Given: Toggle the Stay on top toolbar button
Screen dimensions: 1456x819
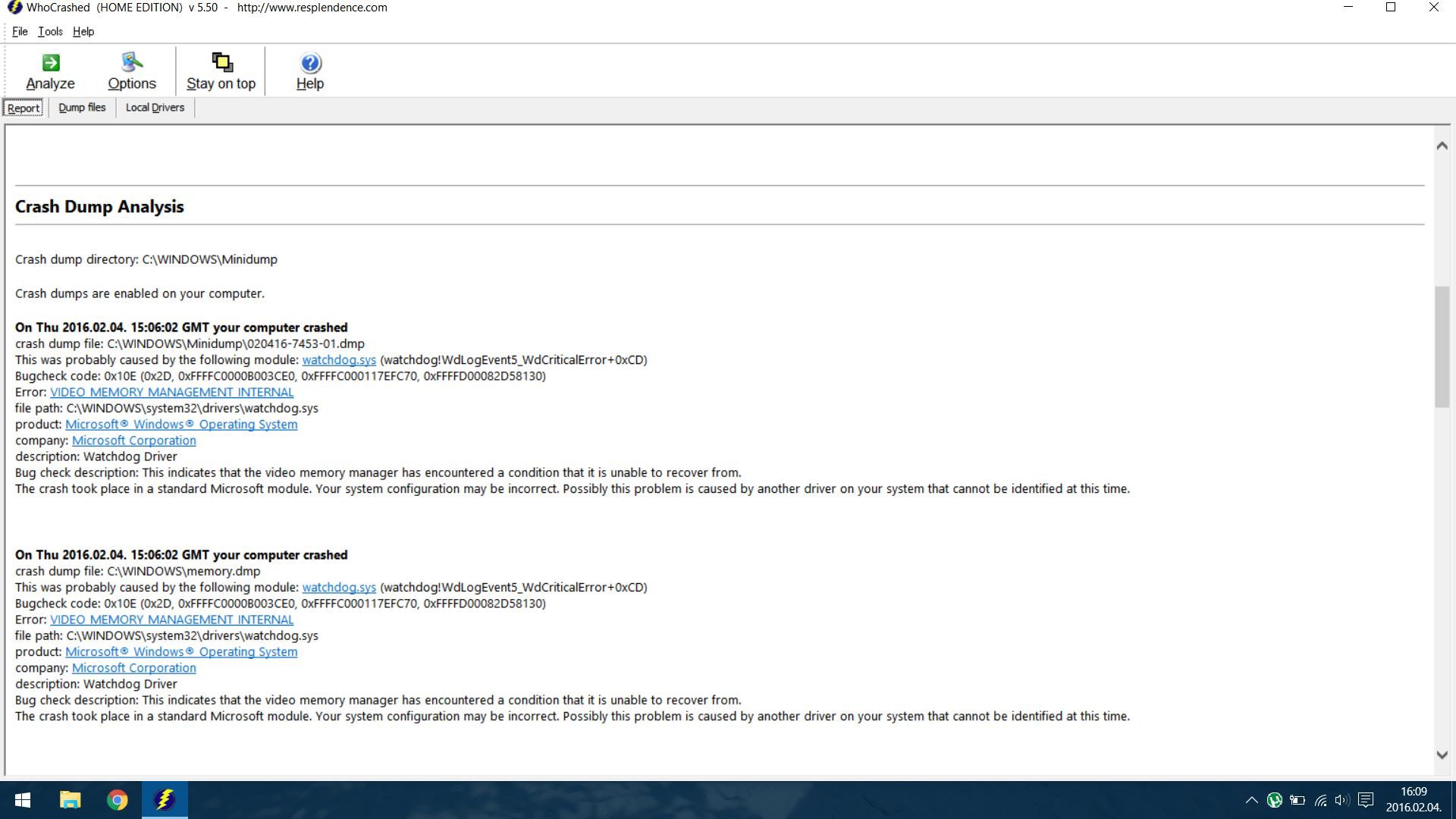Looking at the screenshot, I should (221, 71).
